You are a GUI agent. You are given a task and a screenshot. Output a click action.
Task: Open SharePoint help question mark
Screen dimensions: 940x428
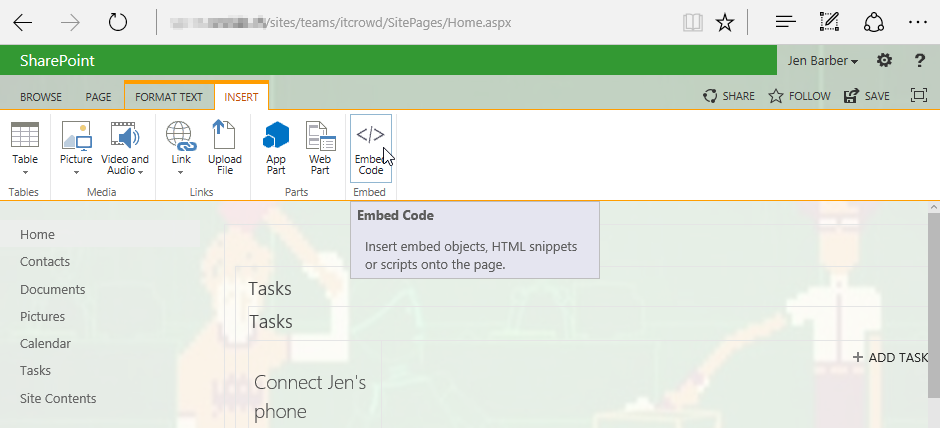point(920,61)
